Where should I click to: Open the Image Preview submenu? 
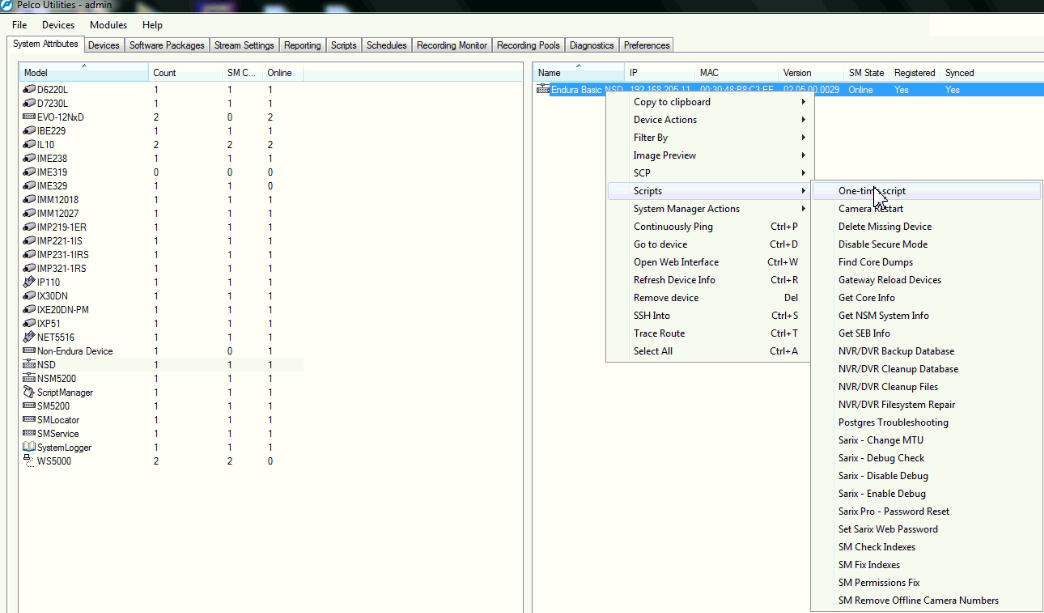pyautogui.click(x=664, y=155)
